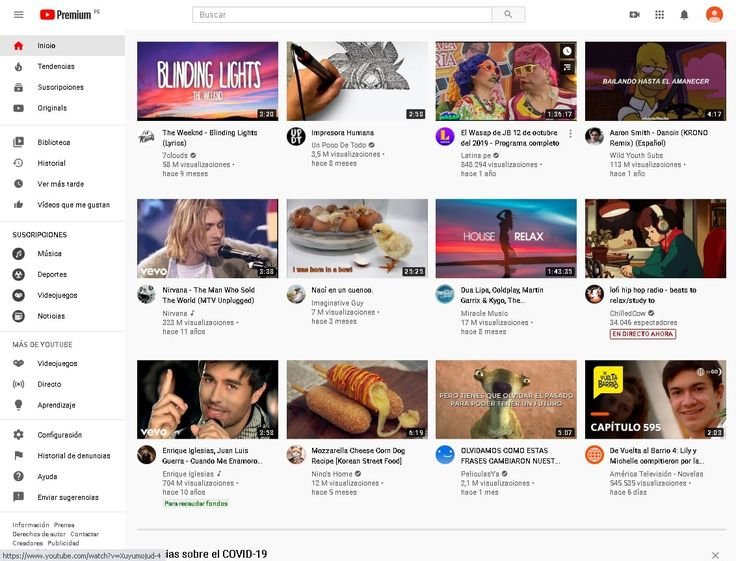The image size is (736, 561).
Task: Open three-dot menu for El Wasap de JB
Action: pos(570,134)
